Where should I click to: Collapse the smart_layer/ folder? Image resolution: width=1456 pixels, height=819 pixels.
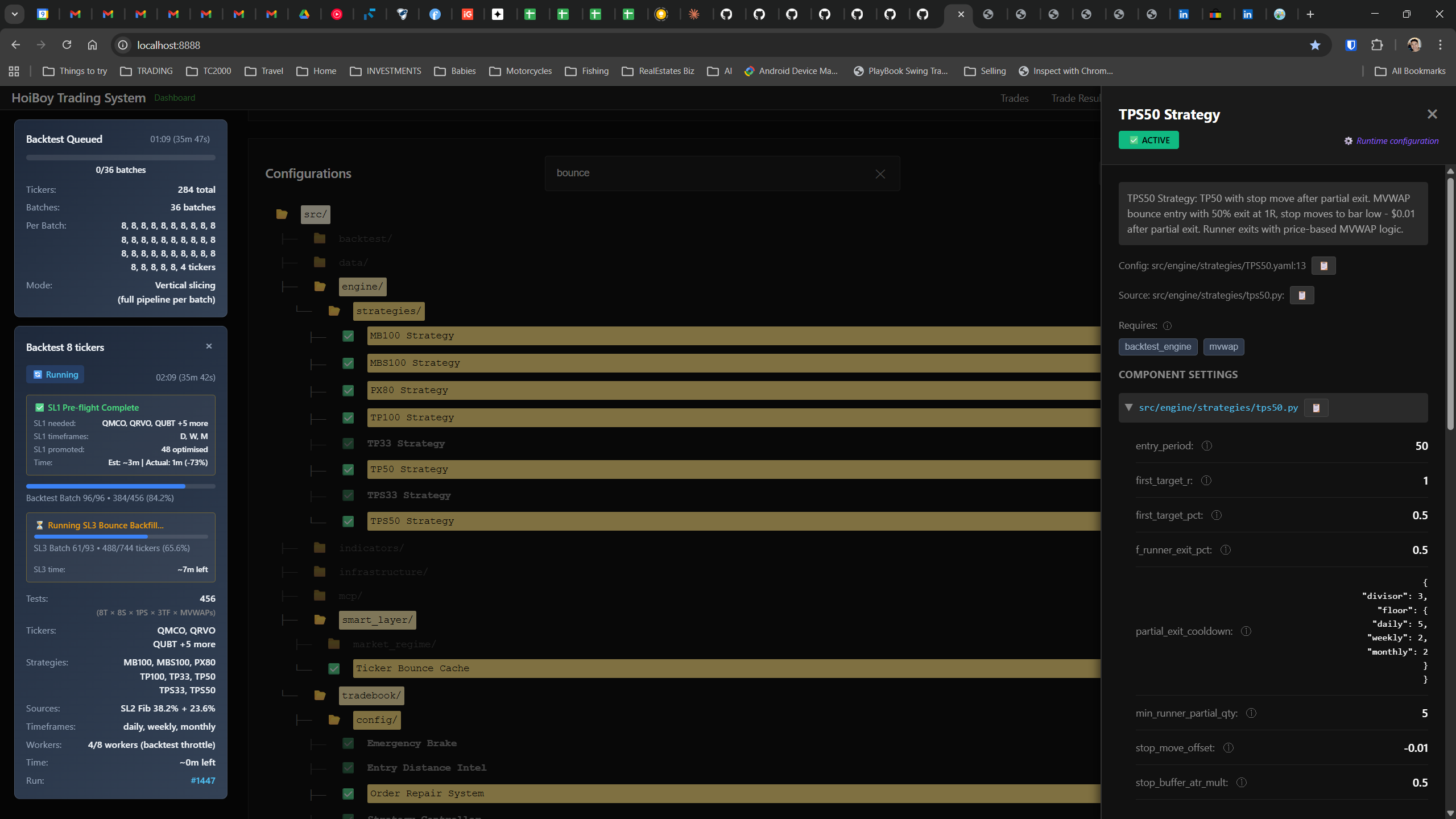tap(320, 620)
